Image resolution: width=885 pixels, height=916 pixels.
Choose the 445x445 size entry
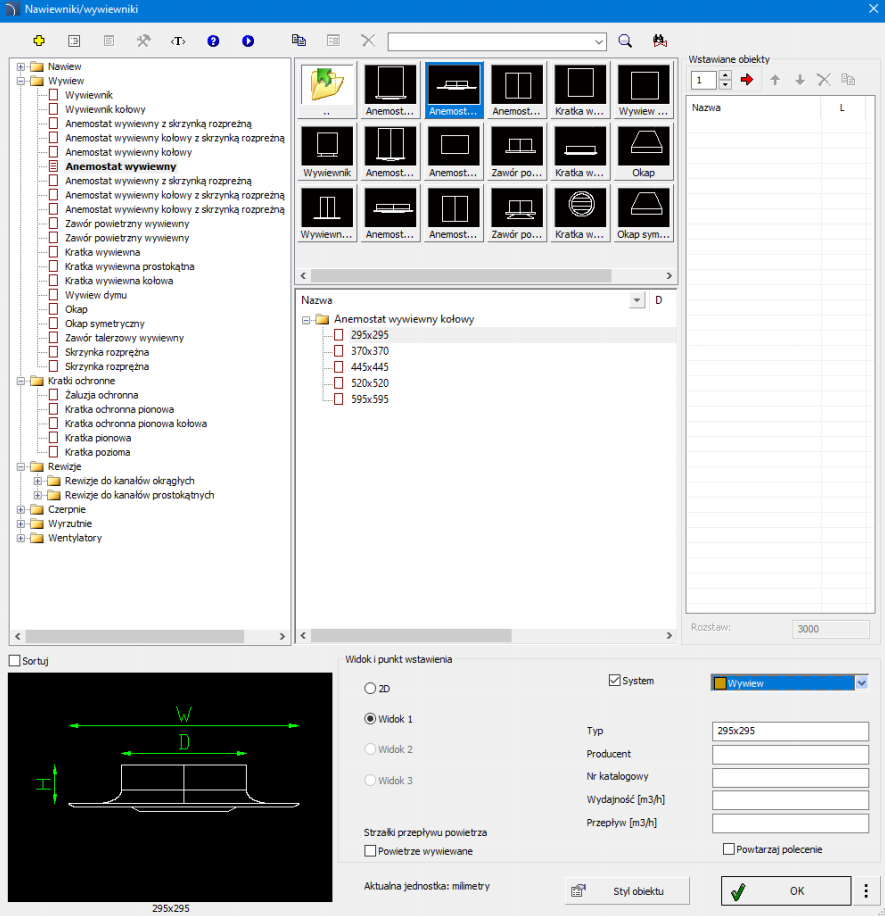(369, 367)
